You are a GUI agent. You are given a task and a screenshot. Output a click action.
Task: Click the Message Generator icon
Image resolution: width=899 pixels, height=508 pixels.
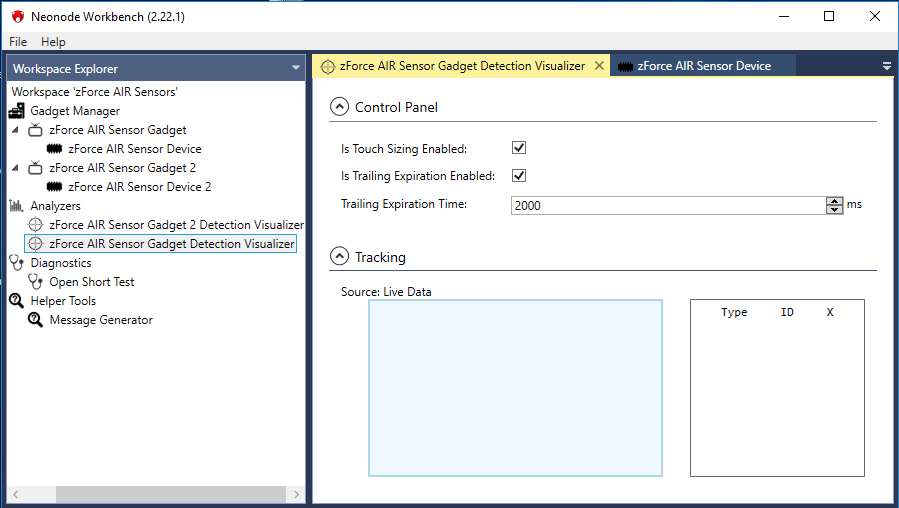coord(35,320)
